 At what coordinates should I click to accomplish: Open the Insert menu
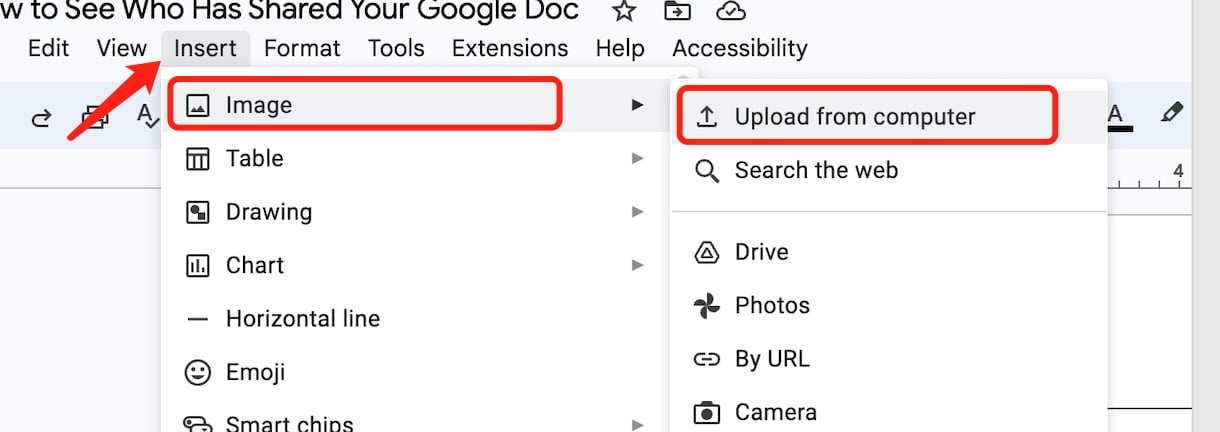[205, 48]
